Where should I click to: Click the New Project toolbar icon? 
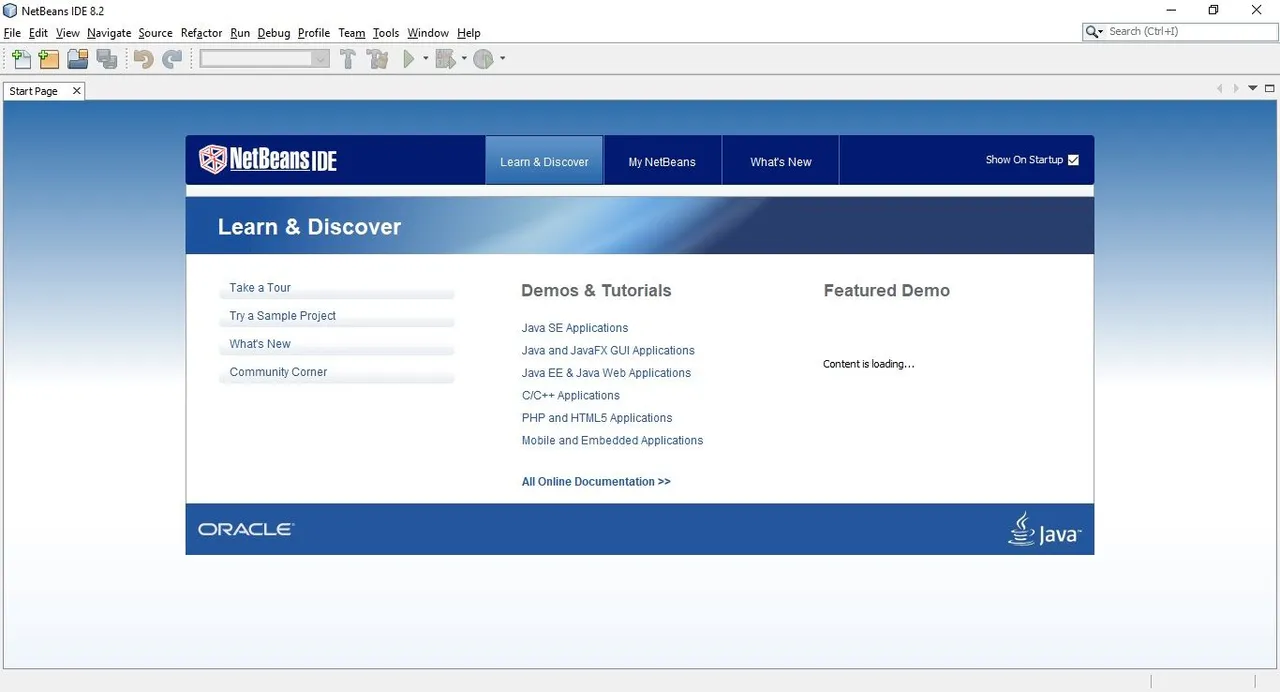click(49, 59)
